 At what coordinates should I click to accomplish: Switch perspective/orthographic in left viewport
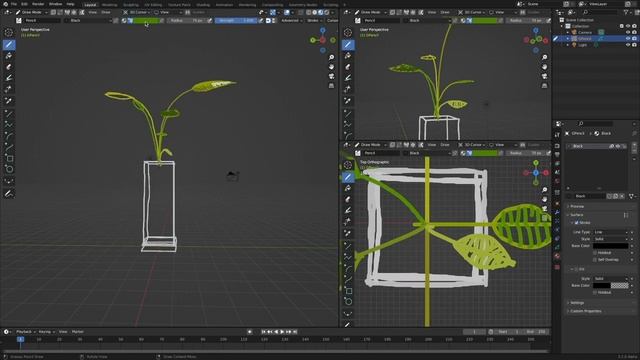(331, 86)
